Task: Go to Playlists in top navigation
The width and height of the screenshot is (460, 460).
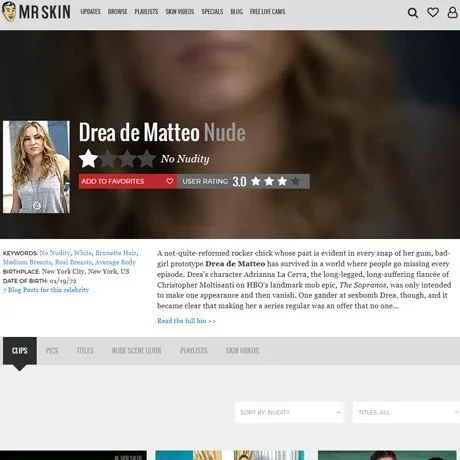Action: coord(146,12)
